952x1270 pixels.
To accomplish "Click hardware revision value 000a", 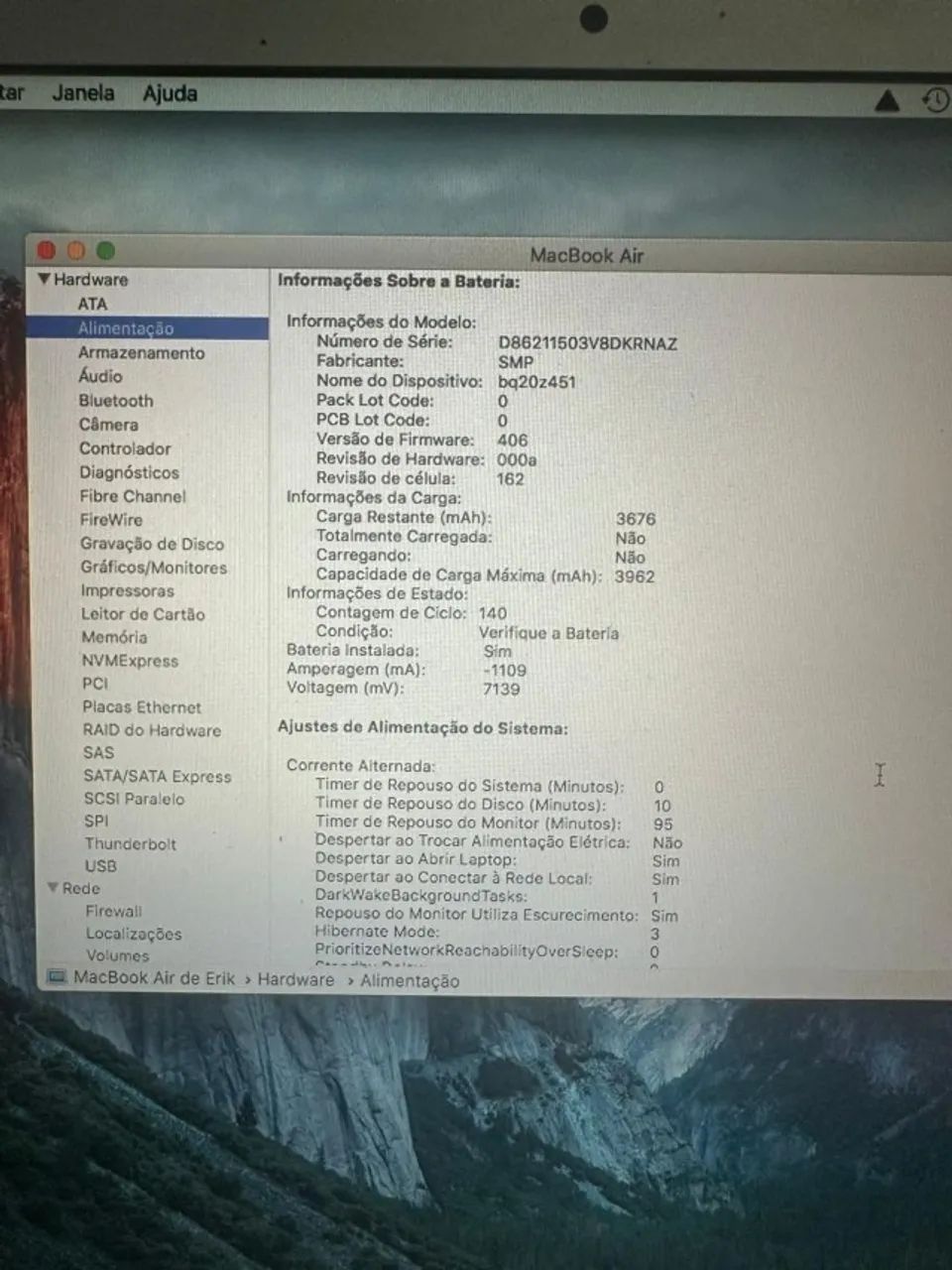I will [517, 459].
